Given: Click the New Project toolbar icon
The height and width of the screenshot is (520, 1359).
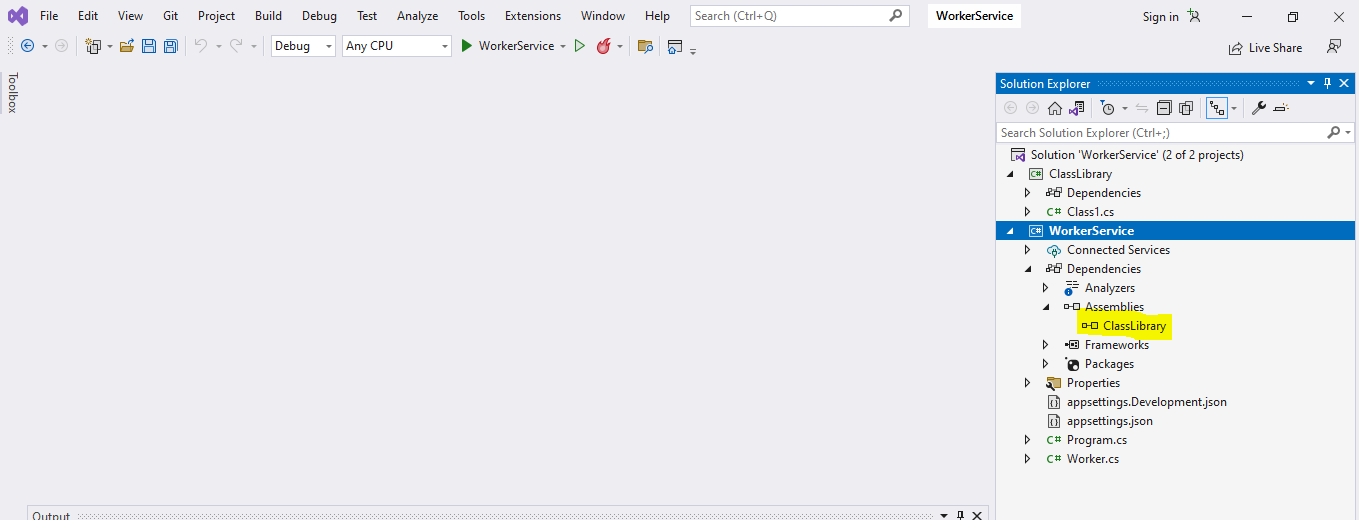Looking at the screenshot, I should pyautogui.click(x=93, y=46).
